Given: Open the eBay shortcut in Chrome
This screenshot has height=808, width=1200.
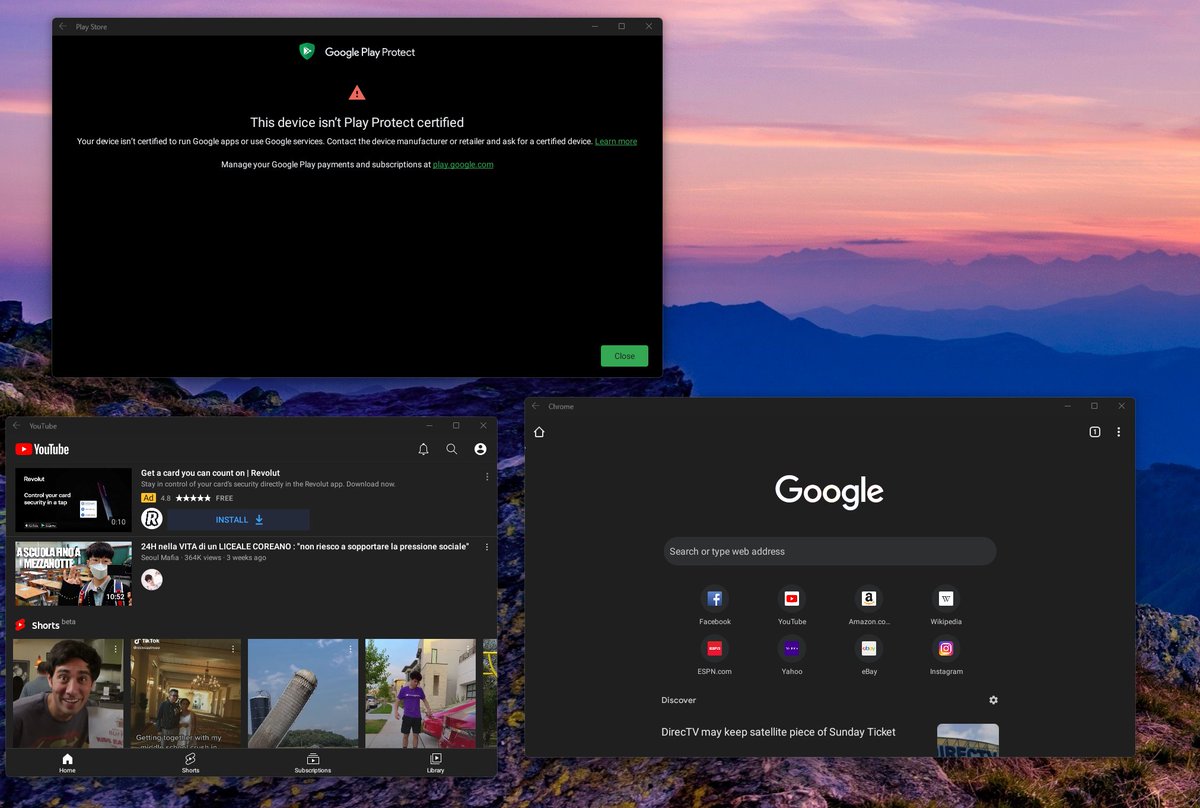Looking at the screenshot, I should 869,655.
